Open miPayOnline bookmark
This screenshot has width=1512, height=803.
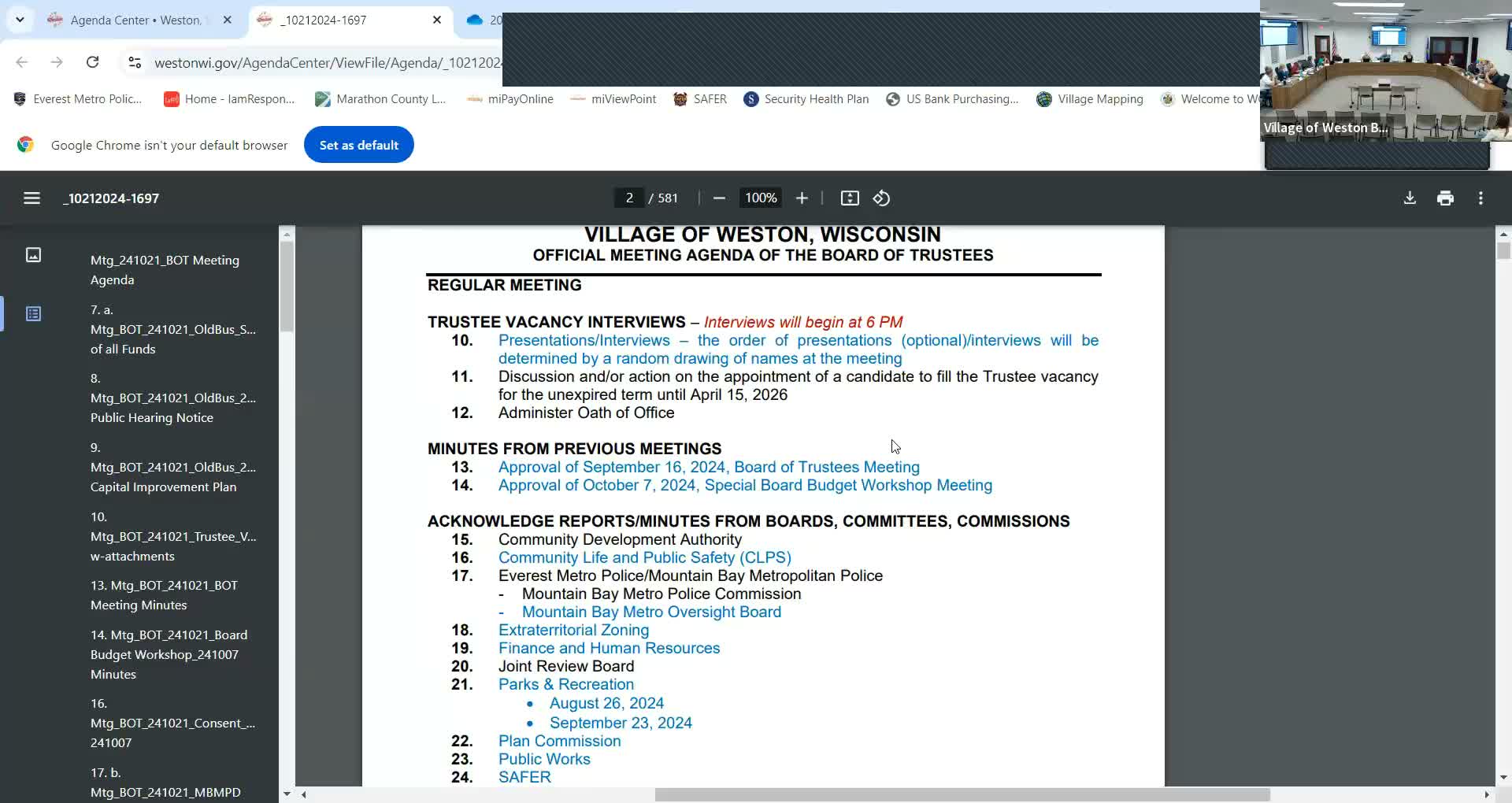tap(510, 99)
